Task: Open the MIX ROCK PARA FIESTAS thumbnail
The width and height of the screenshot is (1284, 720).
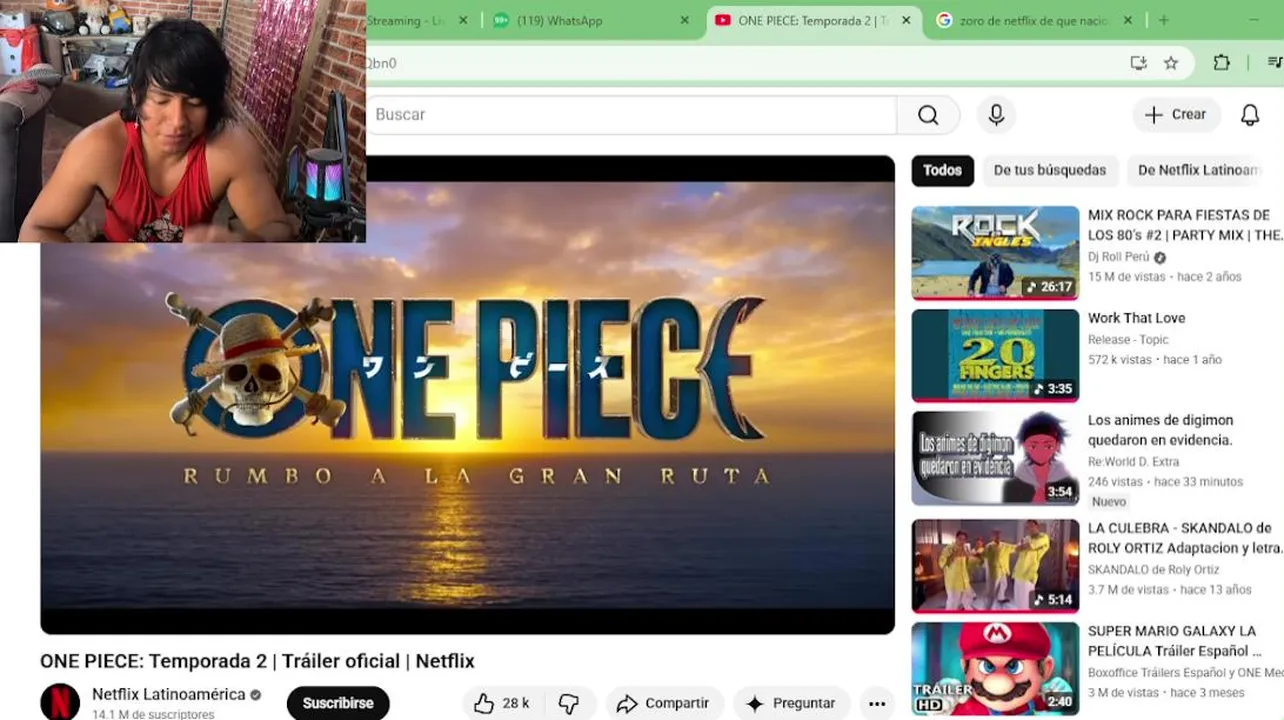Action: (x=995, y=252)
